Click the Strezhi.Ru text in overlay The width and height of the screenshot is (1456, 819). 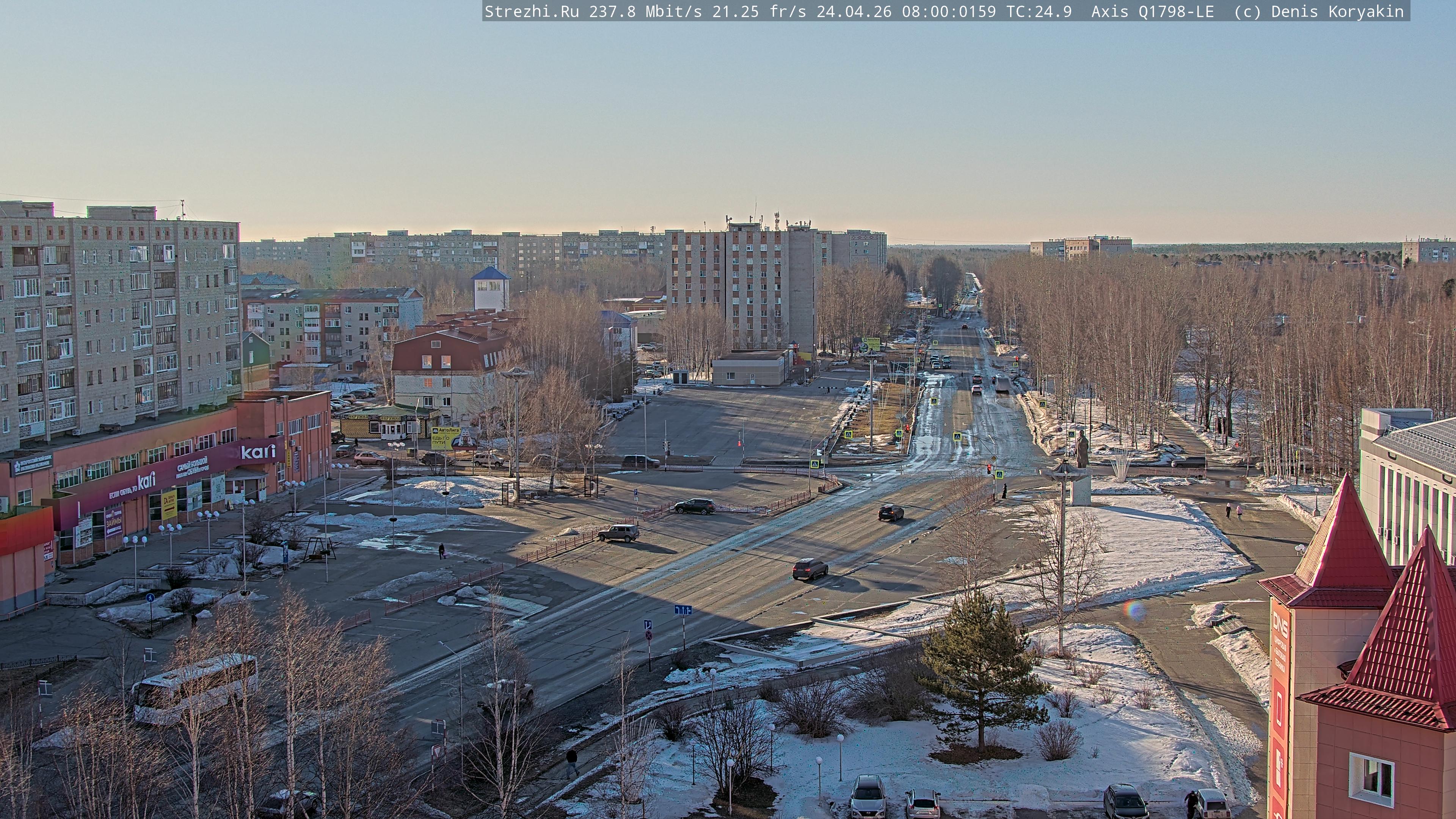(531, 11)
